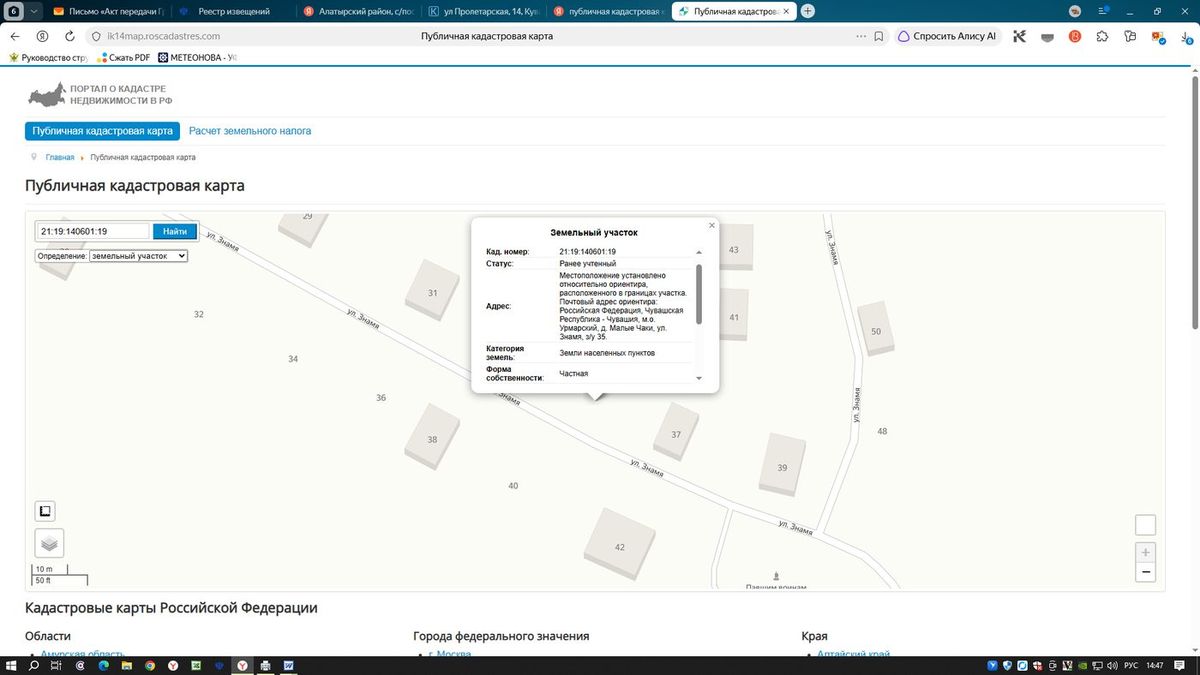Click the page vertical scrollbar thumb
Screen dimensions: 1200x675
click(1194, 200)
